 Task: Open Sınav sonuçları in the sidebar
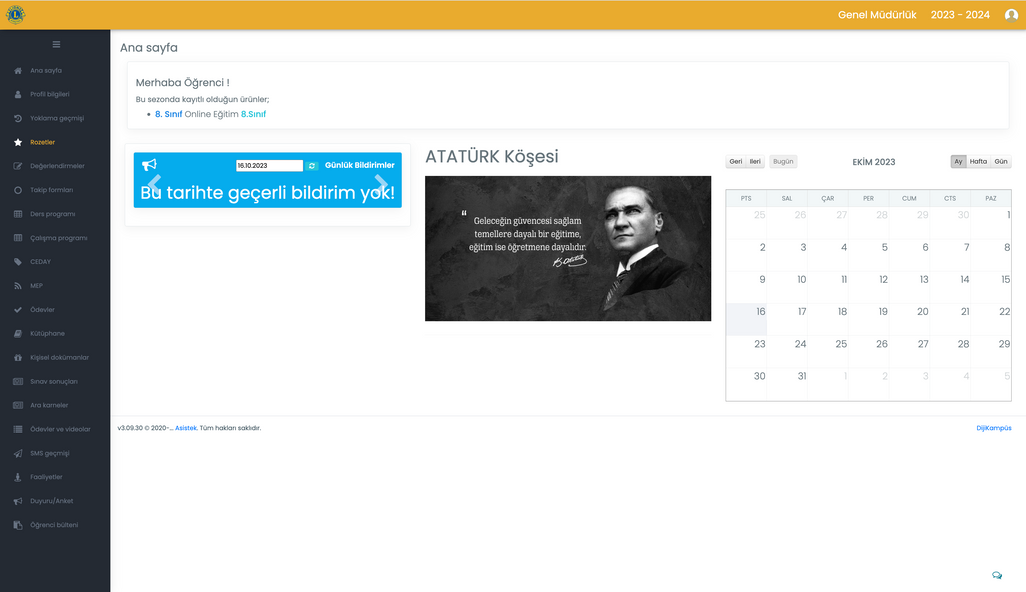(53, 381)
